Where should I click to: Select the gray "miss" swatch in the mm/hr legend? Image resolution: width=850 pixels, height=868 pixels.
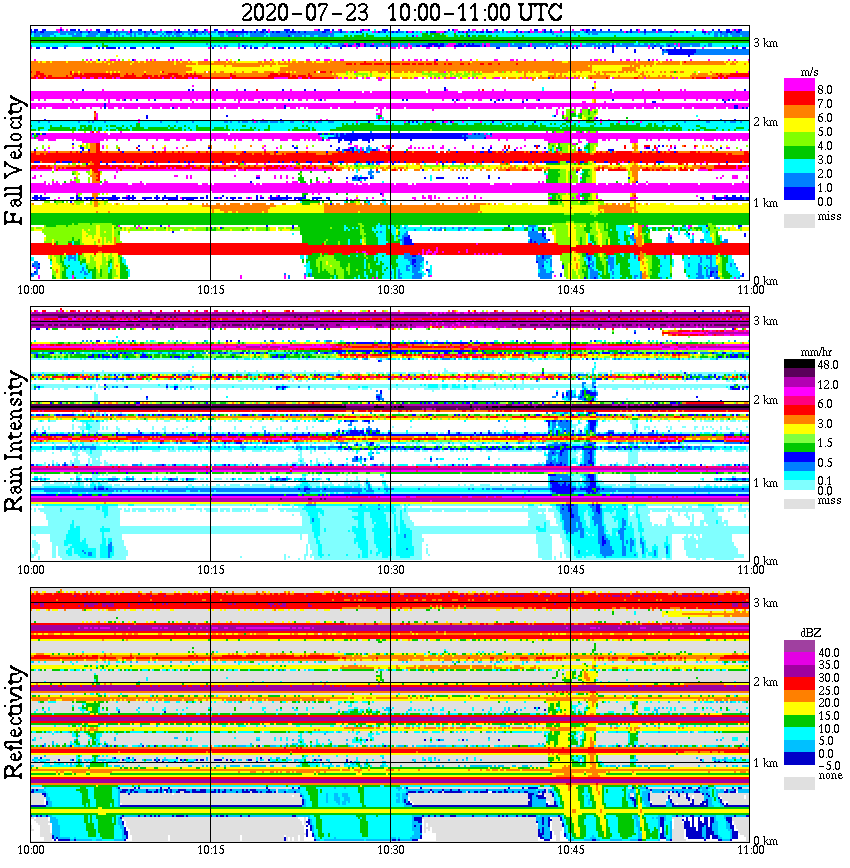pyautogui.click(x=799, y=503)
